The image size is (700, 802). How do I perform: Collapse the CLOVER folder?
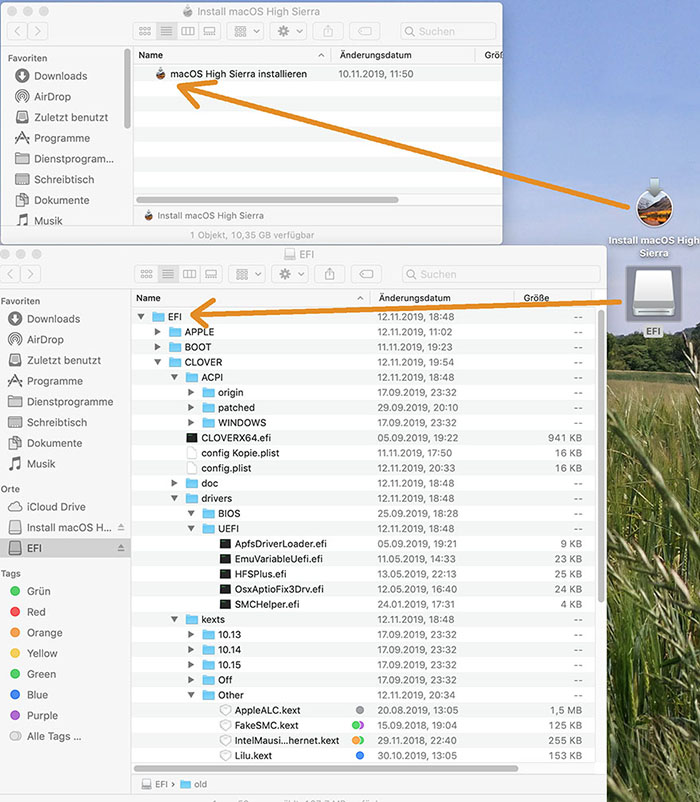click(158, 362)
